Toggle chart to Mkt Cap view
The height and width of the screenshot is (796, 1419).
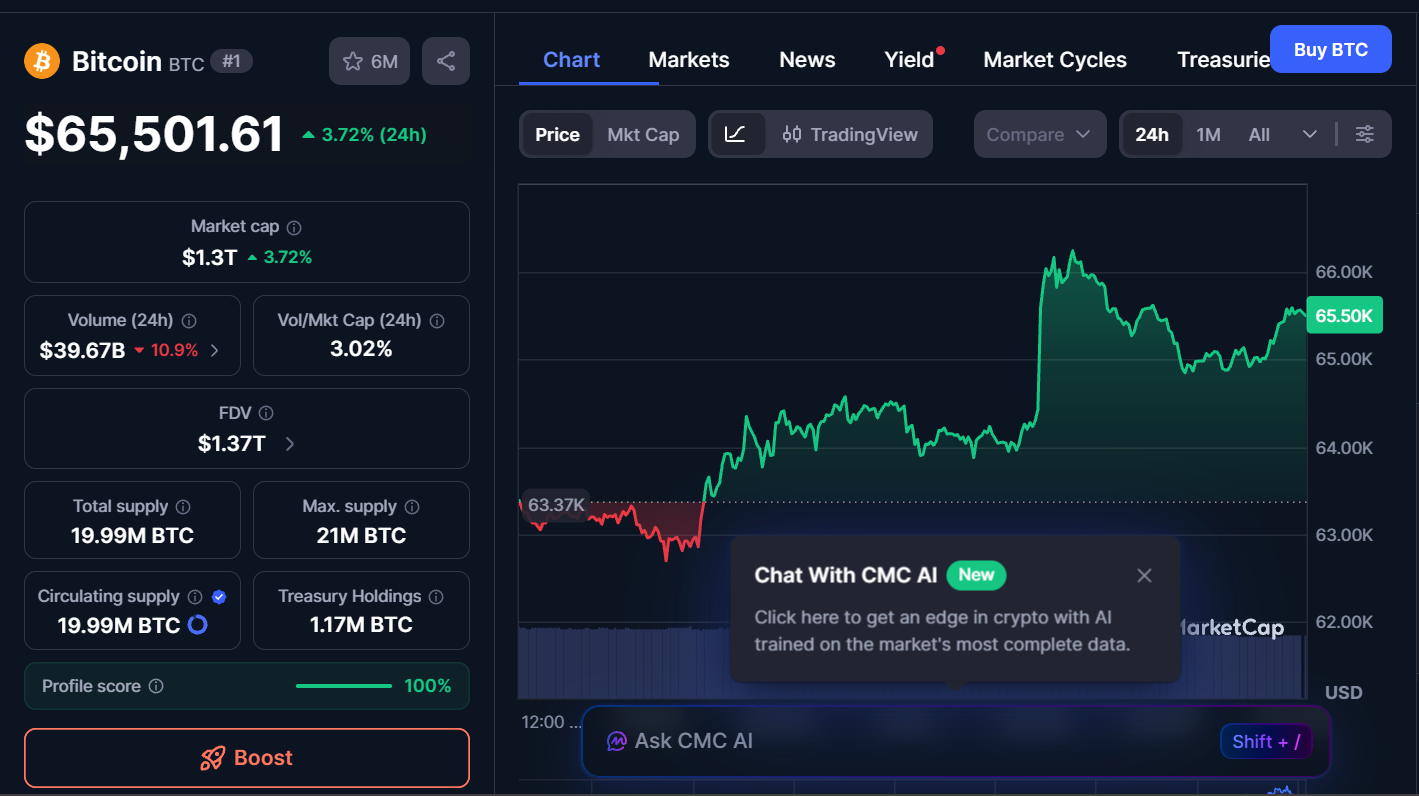click(643, 134)
